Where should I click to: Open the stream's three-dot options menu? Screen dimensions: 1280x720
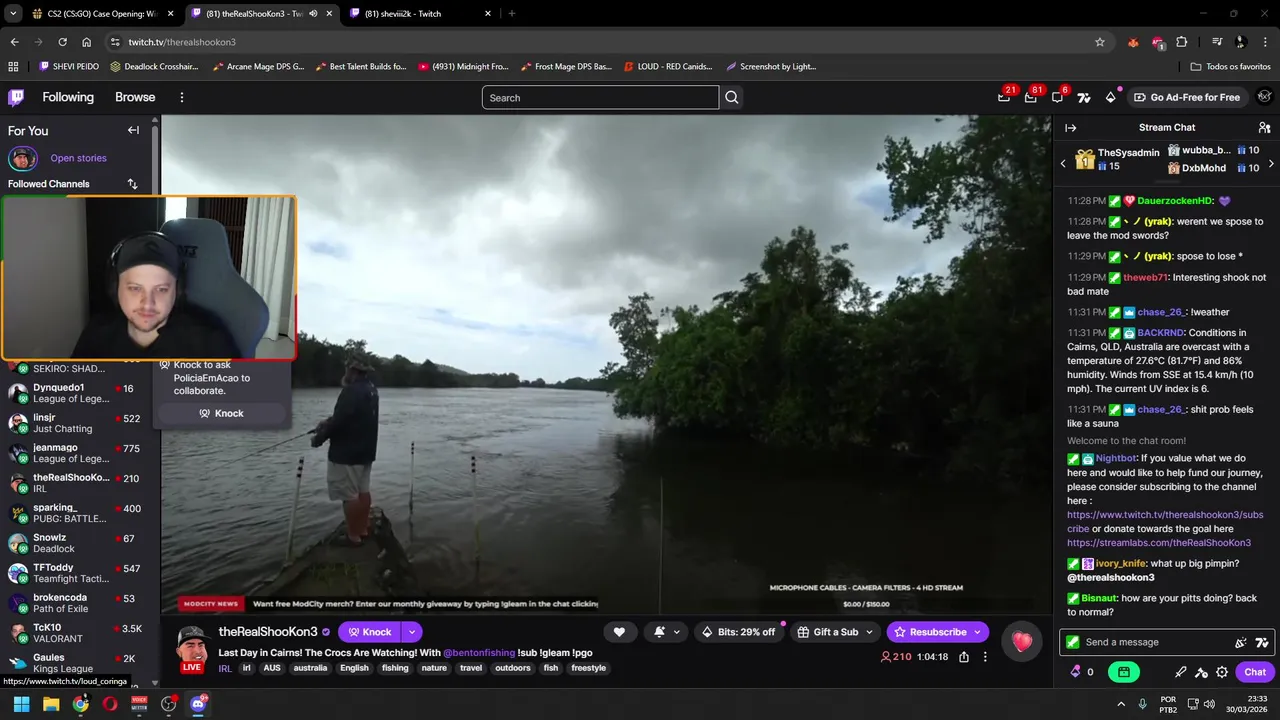coord(985,657)
